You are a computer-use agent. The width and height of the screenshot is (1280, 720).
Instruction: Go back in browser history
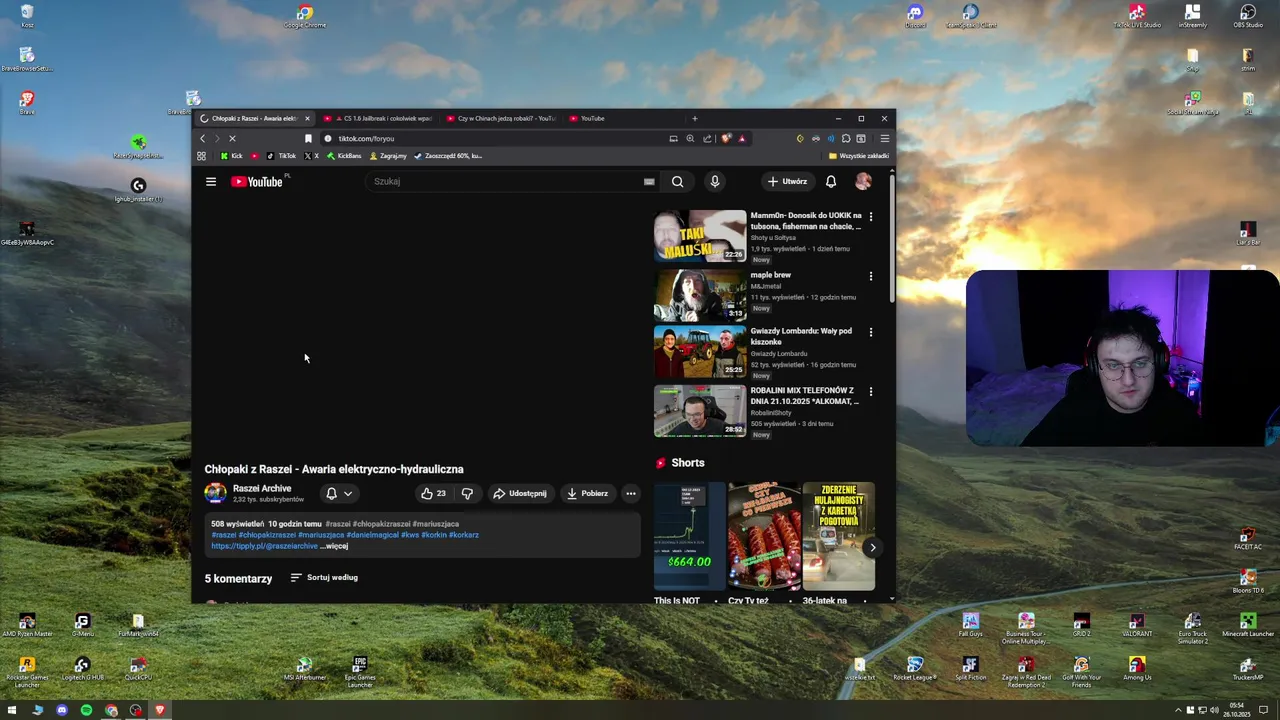[x=203, y=139]
